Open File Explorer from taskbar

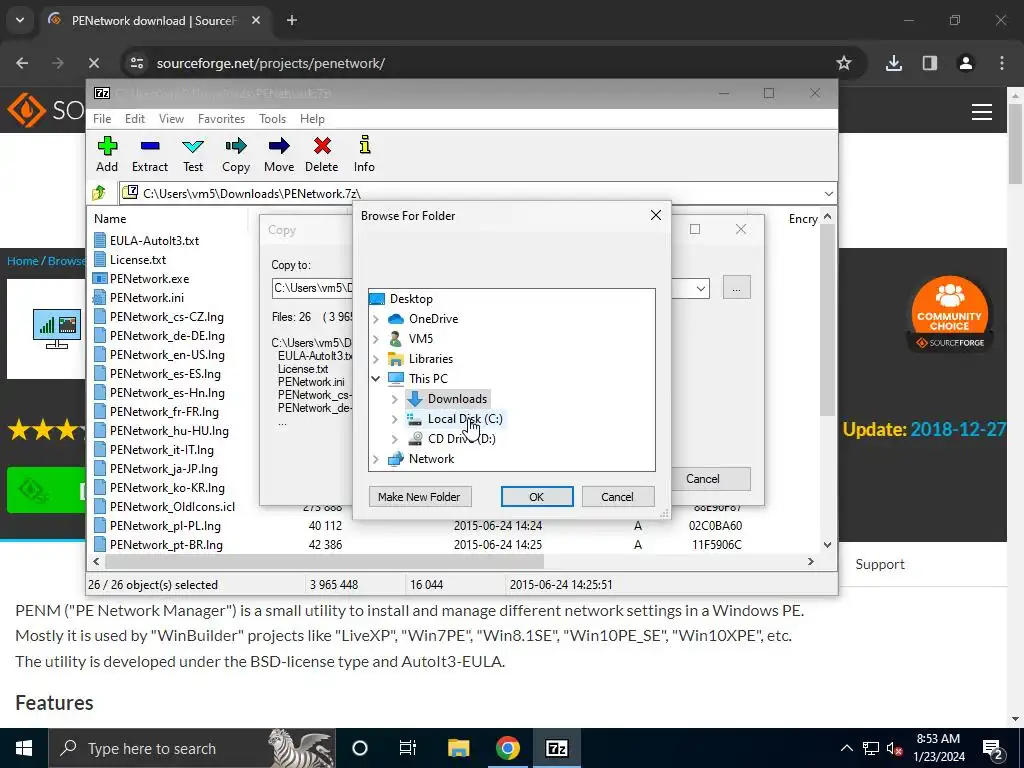(458, 748)
